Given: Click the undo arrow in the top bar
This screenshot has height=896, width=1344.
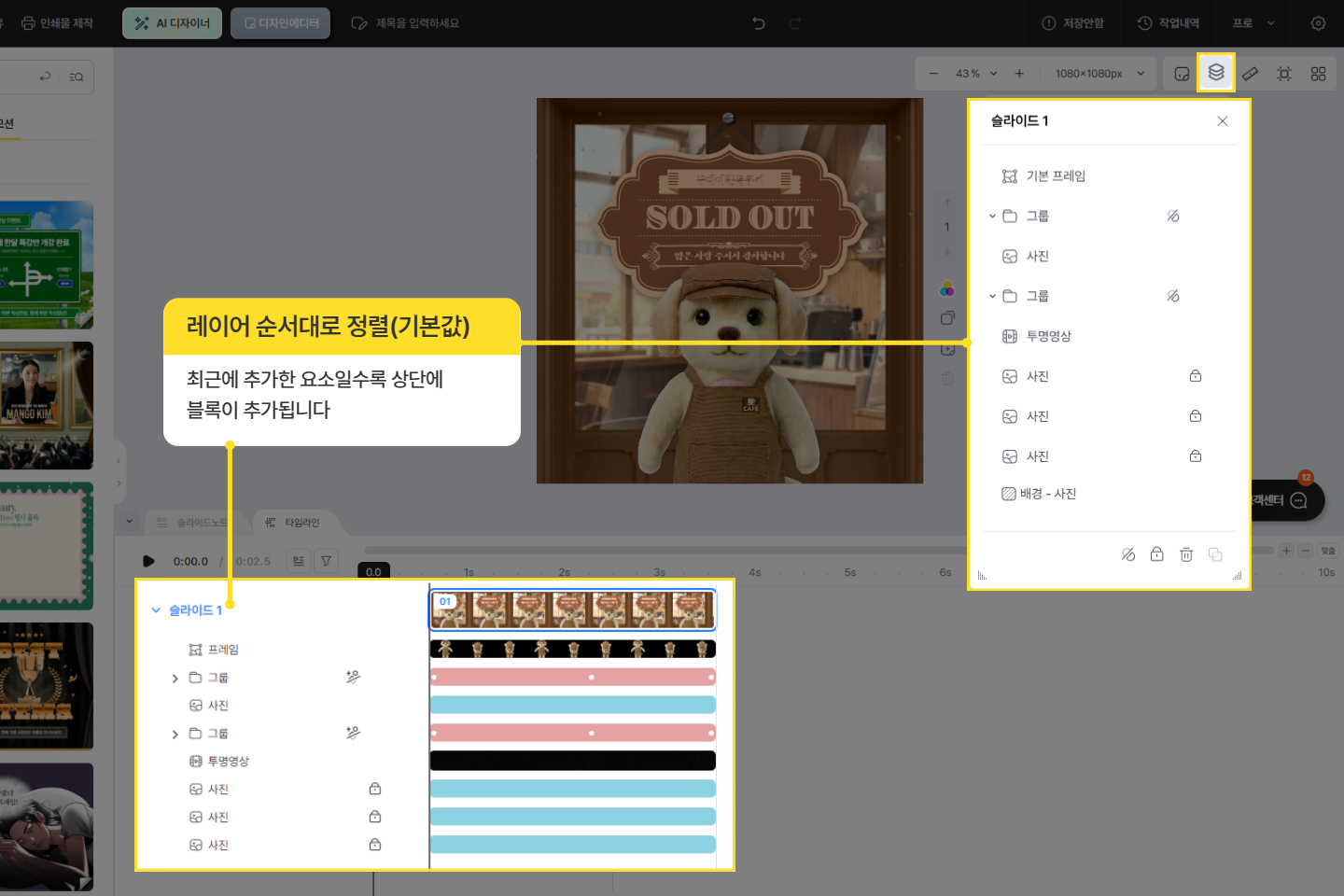Looking at the screenshot, I should (x=759, y=23).
